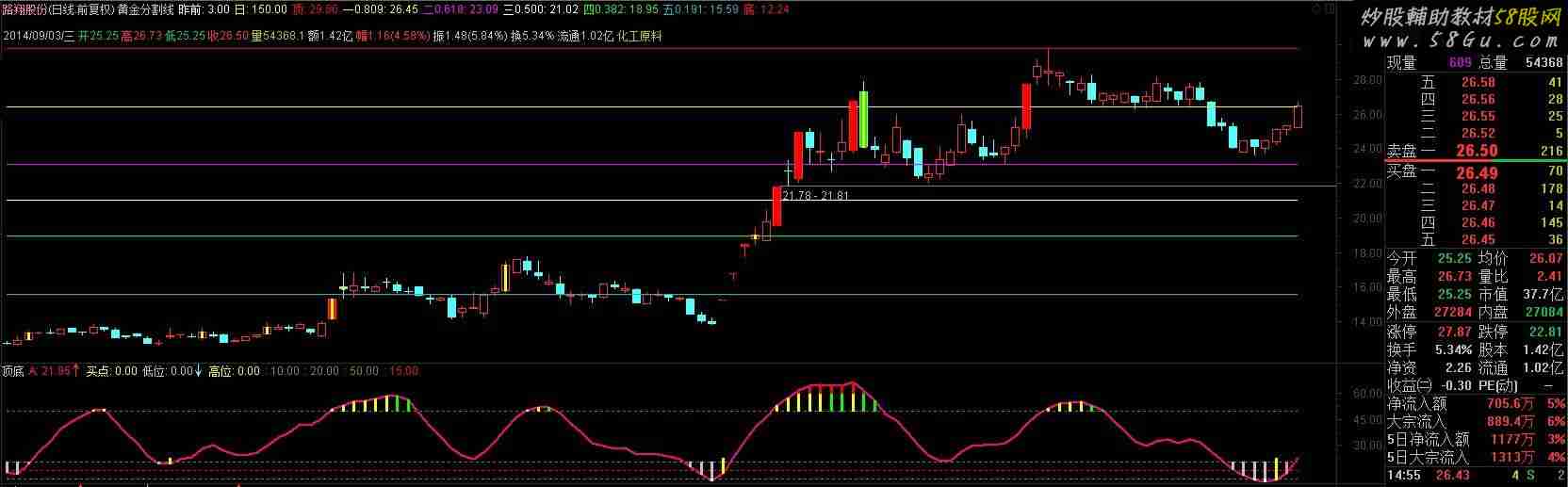Click the 卖盘 sell-side label

coord(1401,151)
